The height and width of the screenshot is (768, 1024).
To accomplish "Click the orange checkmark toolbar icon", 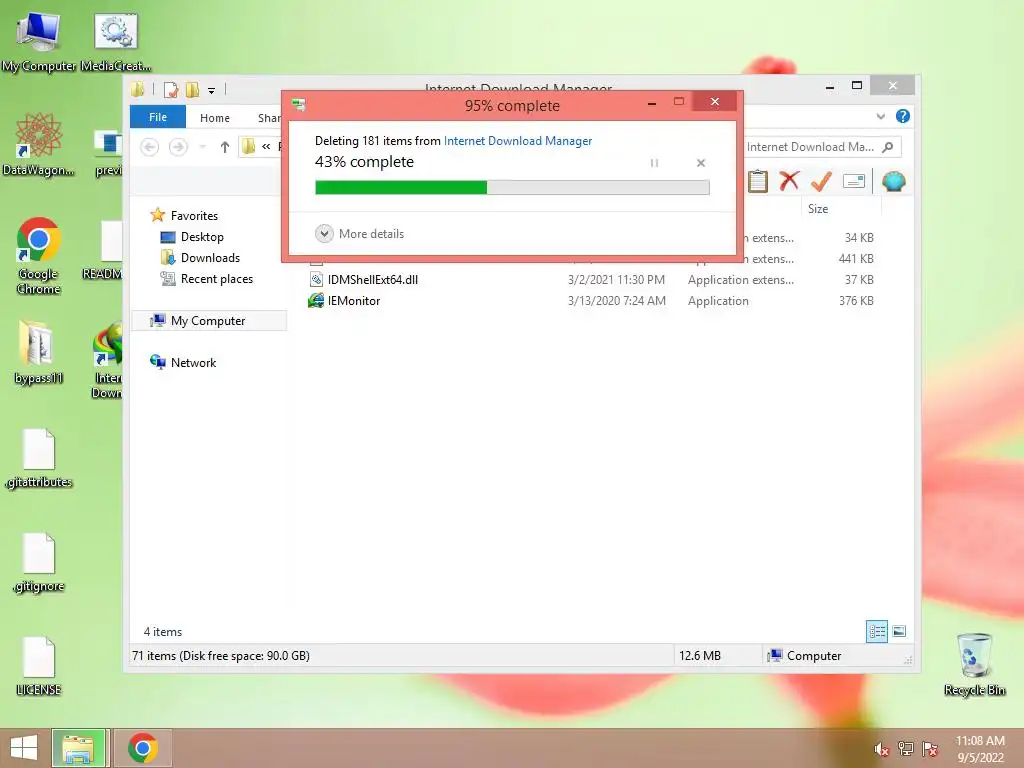I will click(x=821, y=181).
